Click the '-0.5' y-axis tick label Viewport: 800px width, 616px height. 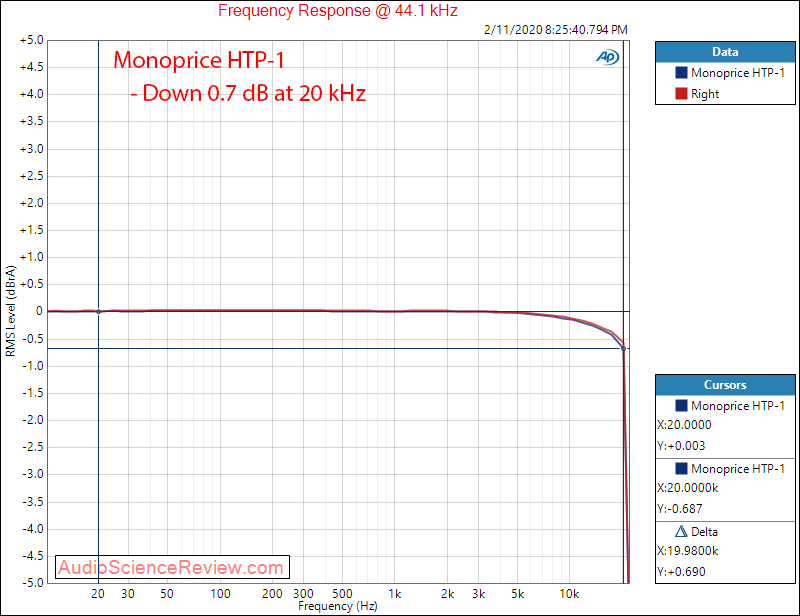[x=33, y=338]
